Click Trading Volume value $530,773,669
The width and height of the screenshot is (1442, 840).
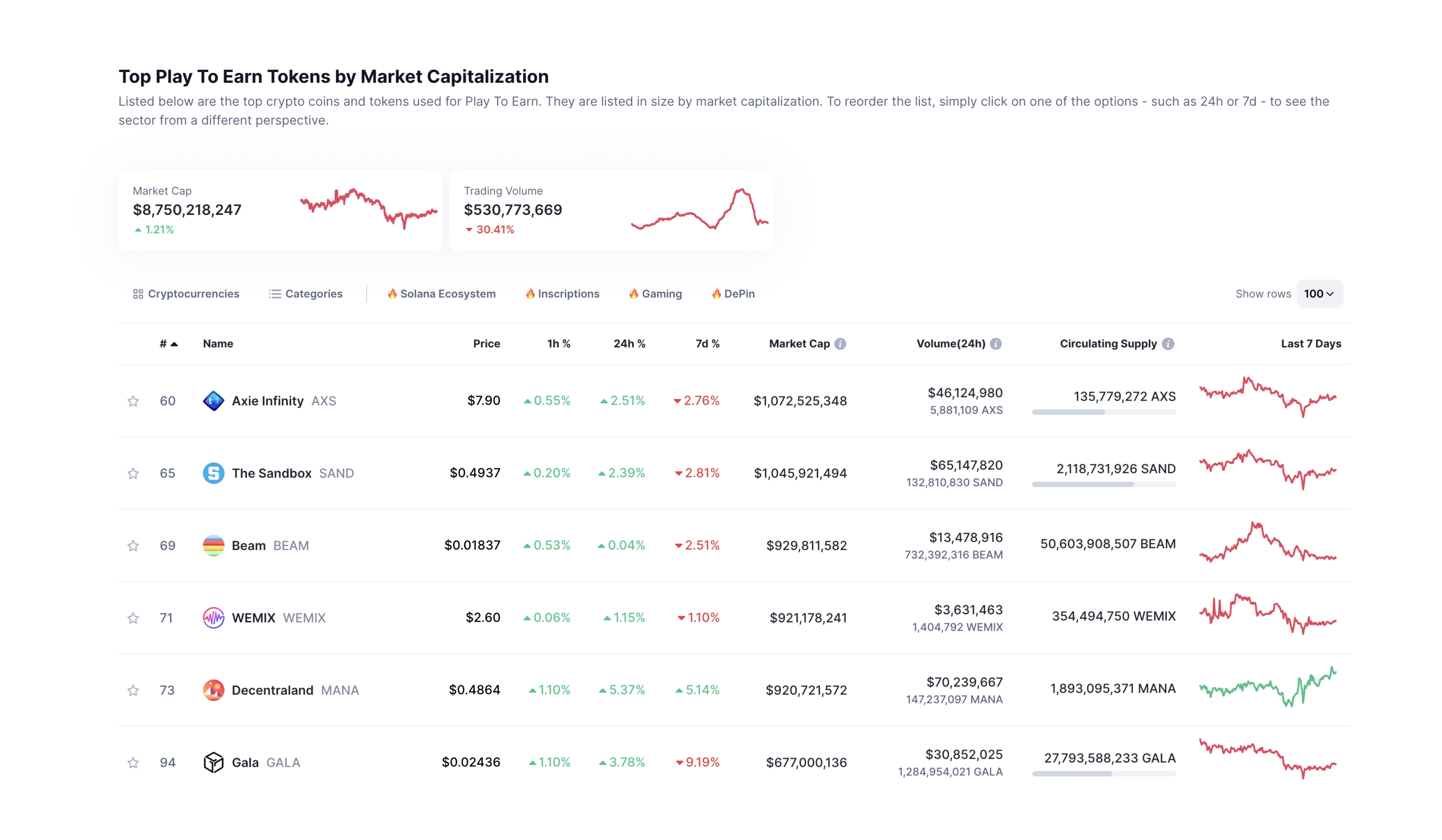[x=513, y=210]
